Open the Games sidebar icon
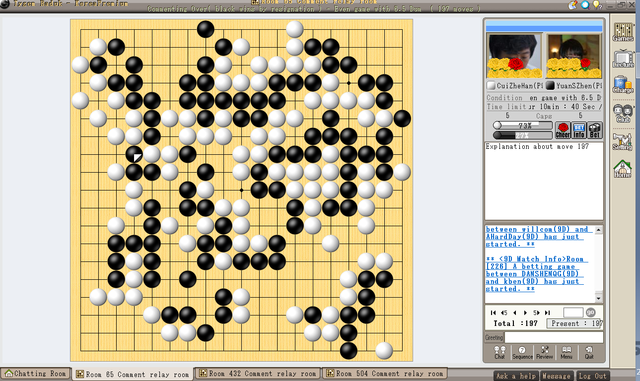The height and width of the screenshot is (381, 640). pyautogui.click(x=623, y=32)
